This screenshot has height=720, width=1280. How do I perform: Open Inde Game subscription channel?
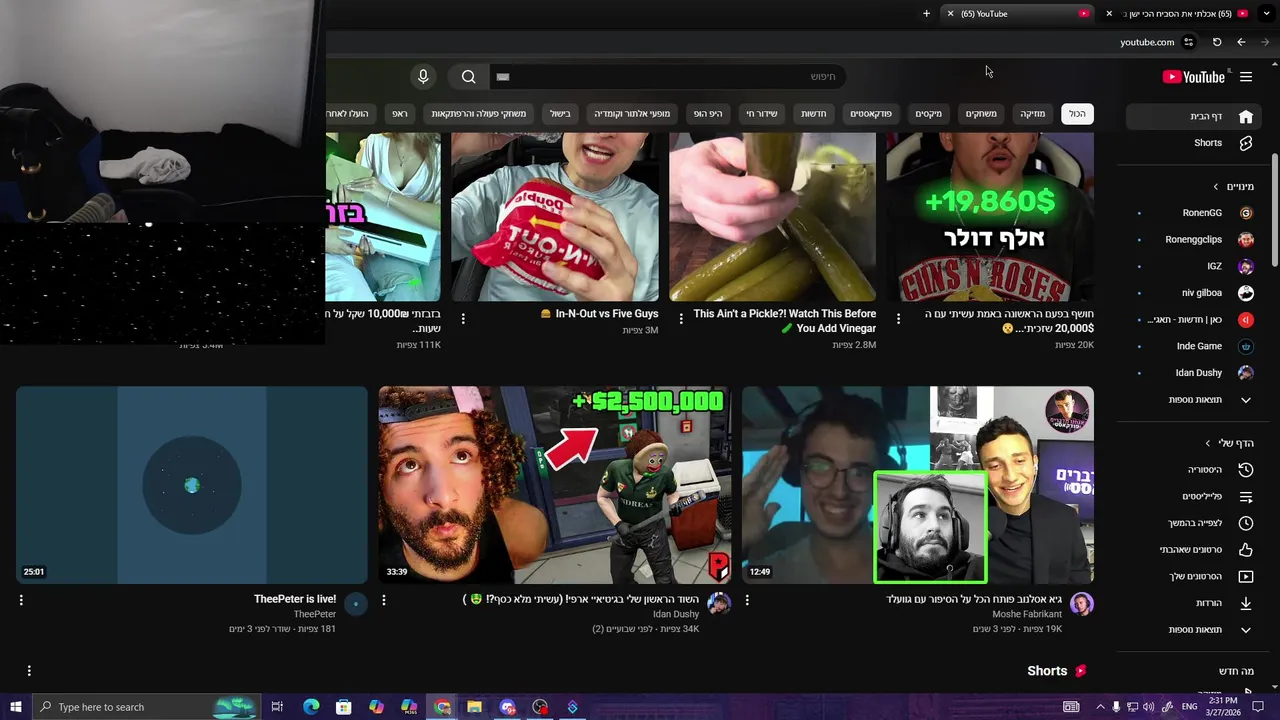coord(1196,346)
